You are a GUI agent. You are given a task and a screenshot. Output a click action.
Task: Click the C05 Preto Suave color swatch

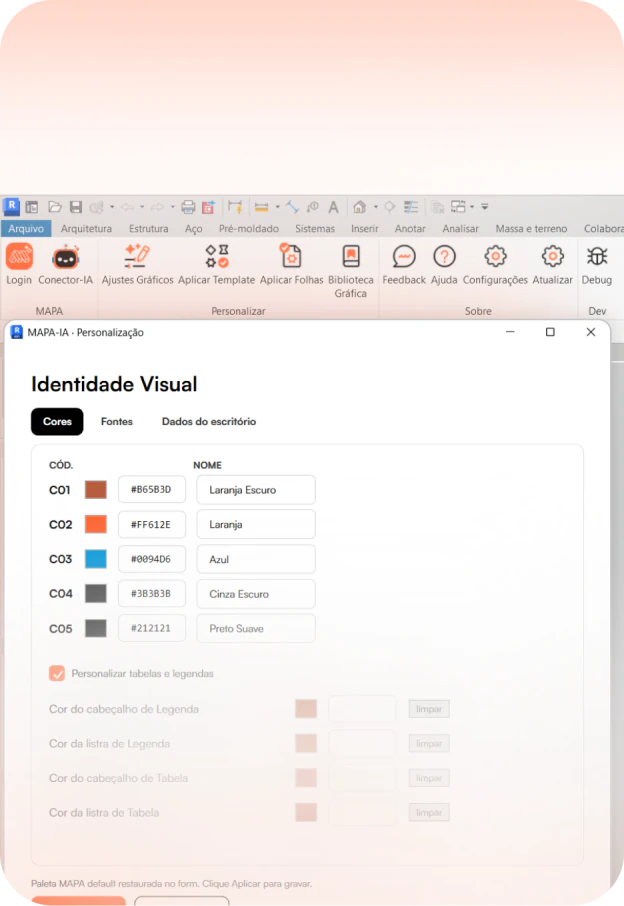96,628
